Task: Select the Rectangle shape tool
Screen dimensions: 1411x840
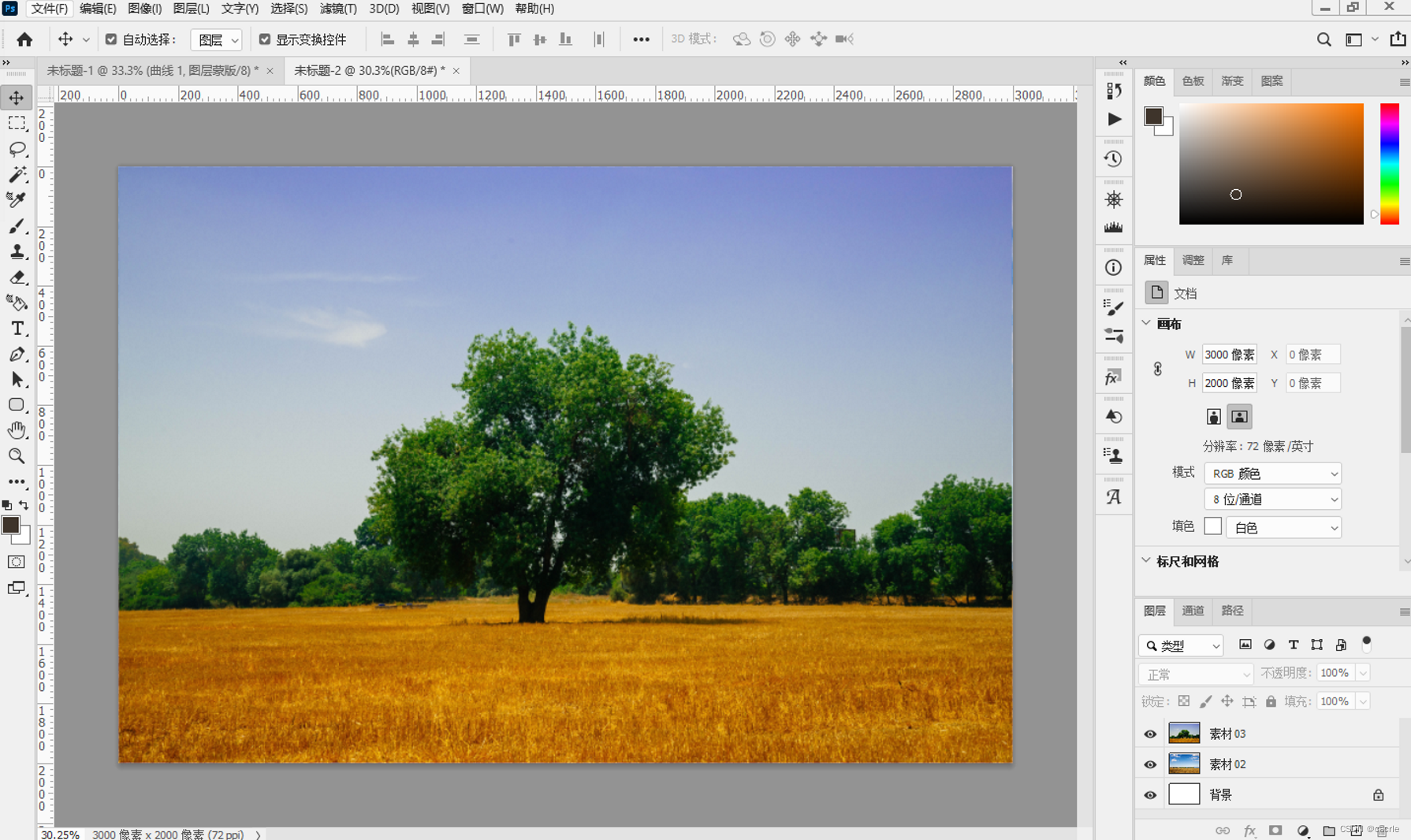Action: point(17,405)
